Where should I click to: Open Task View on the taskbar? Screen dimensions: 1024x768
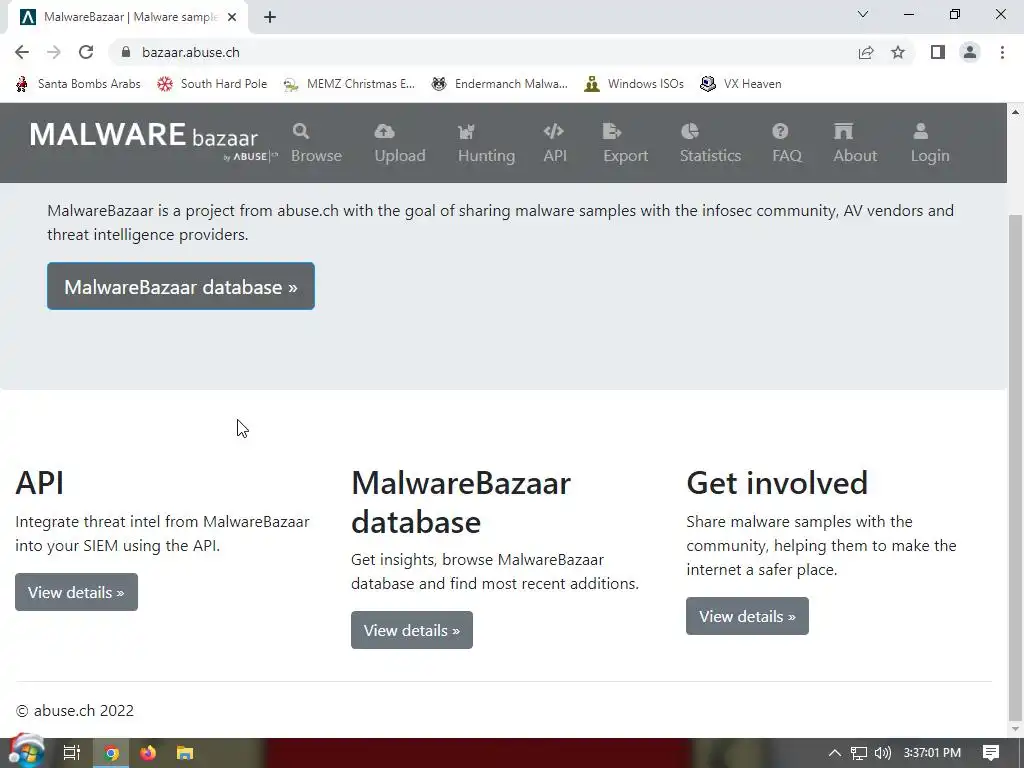tap(72, 753)
